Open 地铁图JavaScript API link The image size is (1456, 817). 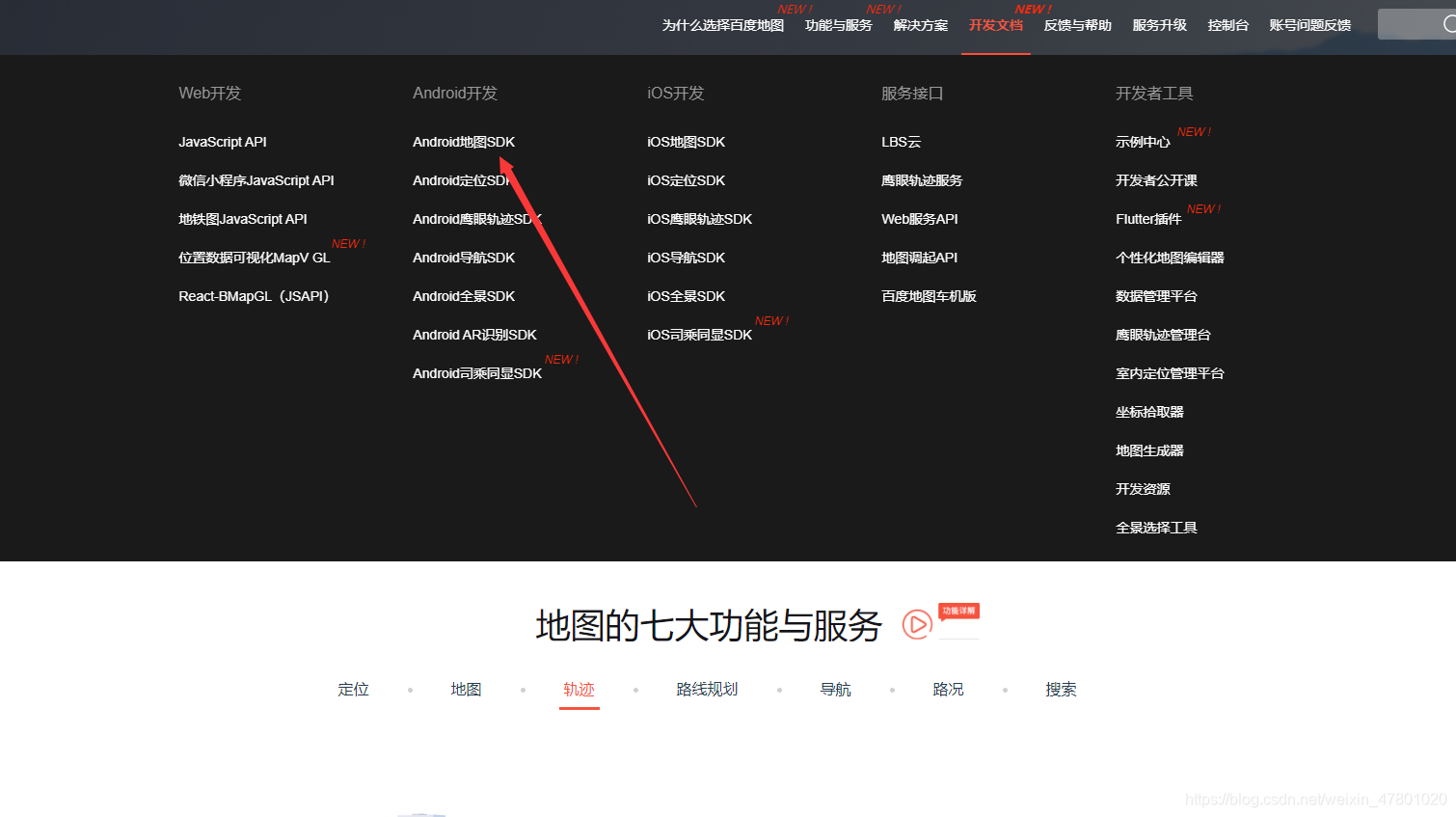[x=243, y=219]
